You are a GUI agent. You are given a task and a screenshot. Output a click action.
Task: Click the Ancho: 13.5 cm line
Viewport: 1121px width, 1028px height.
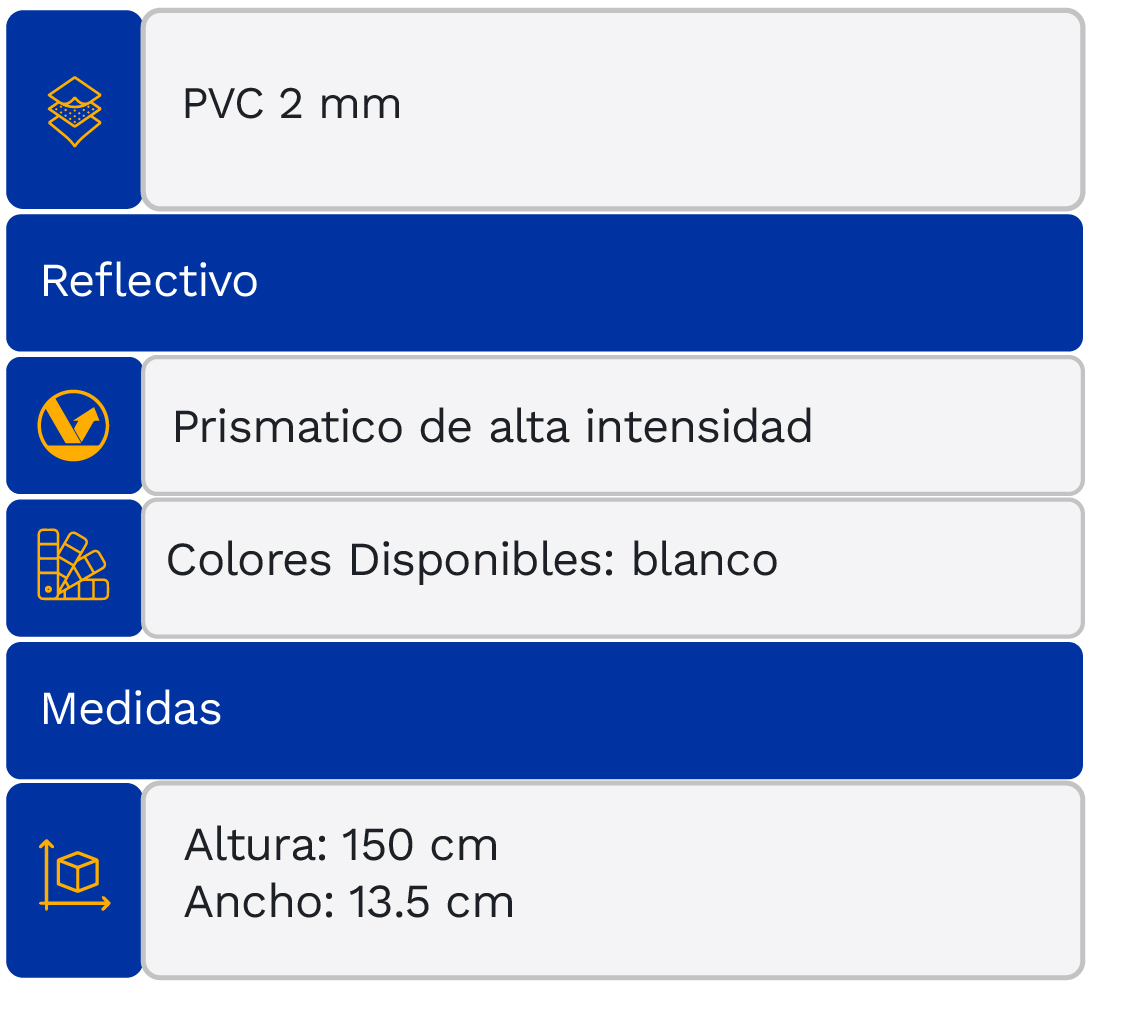(x=349, y=903)
